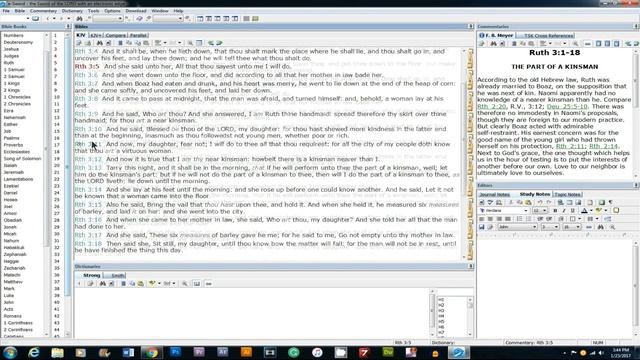Open the John book dropdown in Editors

[535, 227]
